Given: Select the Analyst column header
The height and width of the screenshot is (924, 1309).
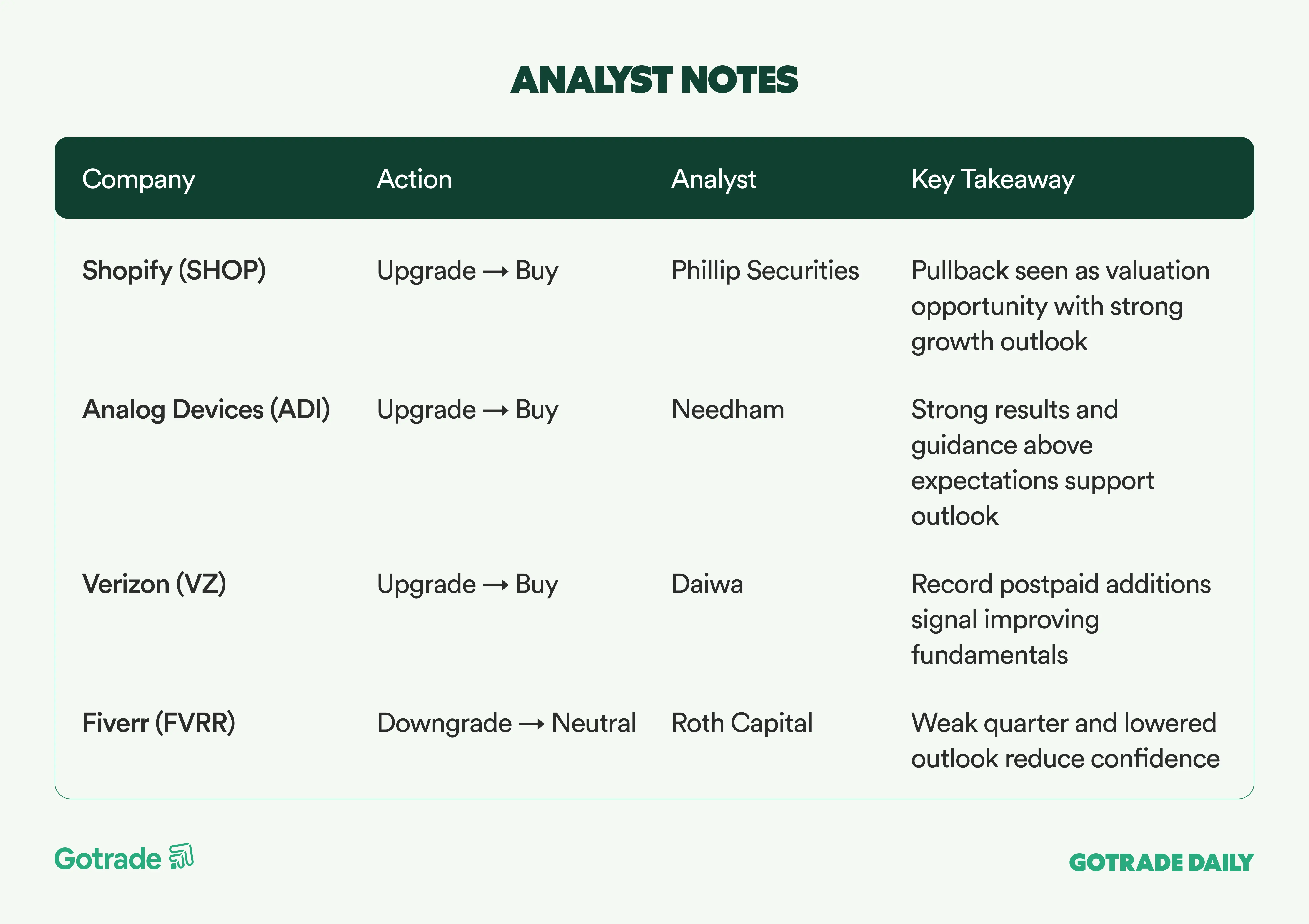Looking at the screenshot, I should click(x=714, y=179).
